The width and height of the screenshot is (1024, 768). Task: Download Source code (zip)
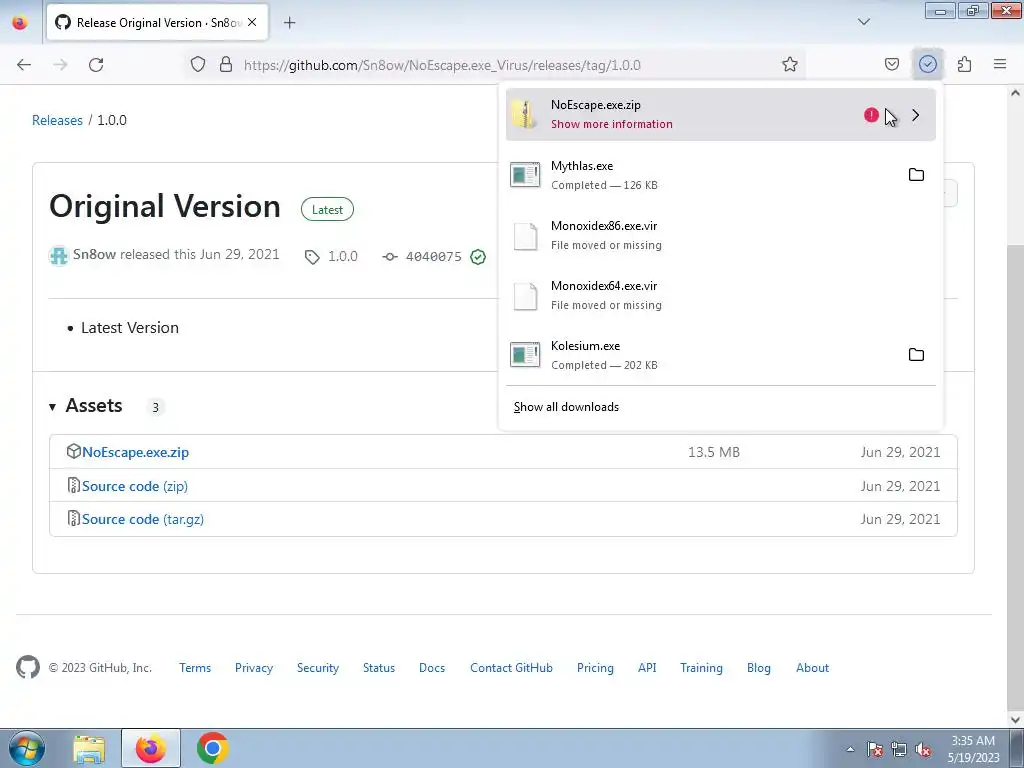[135, 486]
